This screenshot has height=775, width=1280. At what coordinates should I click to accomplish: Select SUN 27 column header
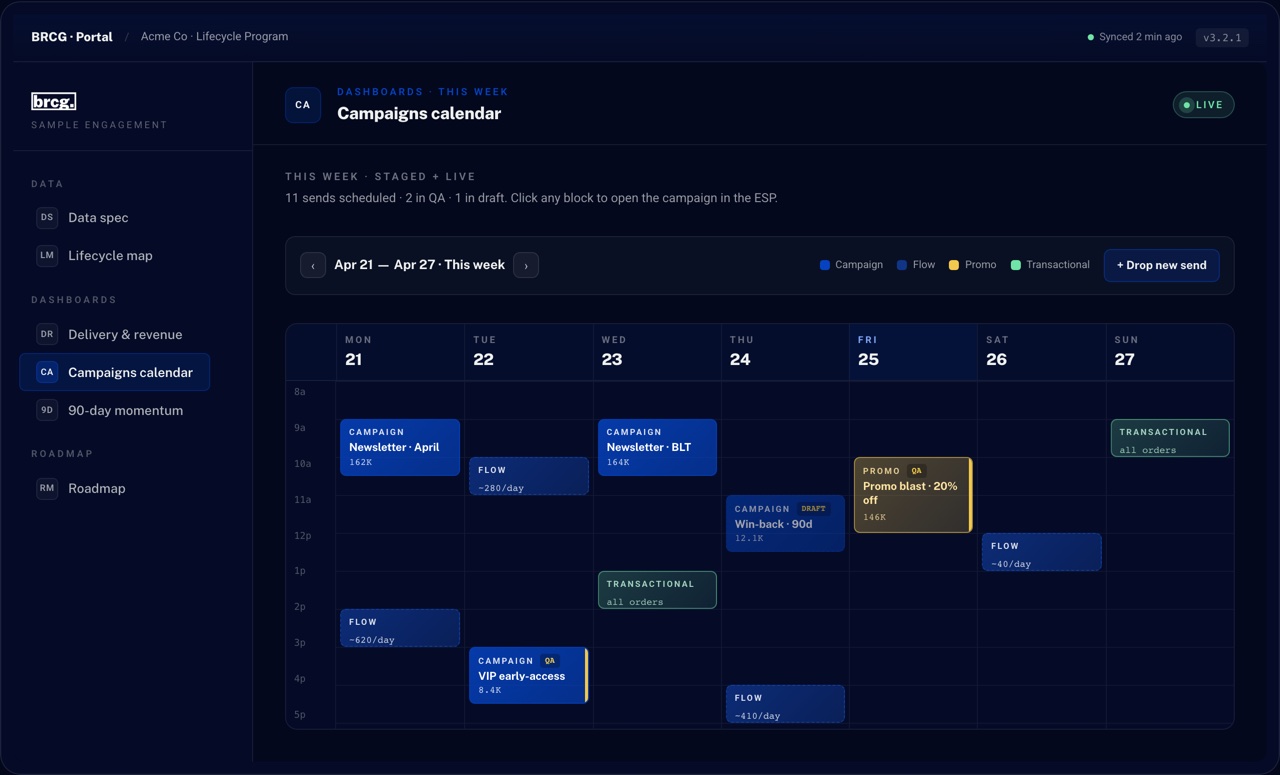click(x=1170, y=352)
